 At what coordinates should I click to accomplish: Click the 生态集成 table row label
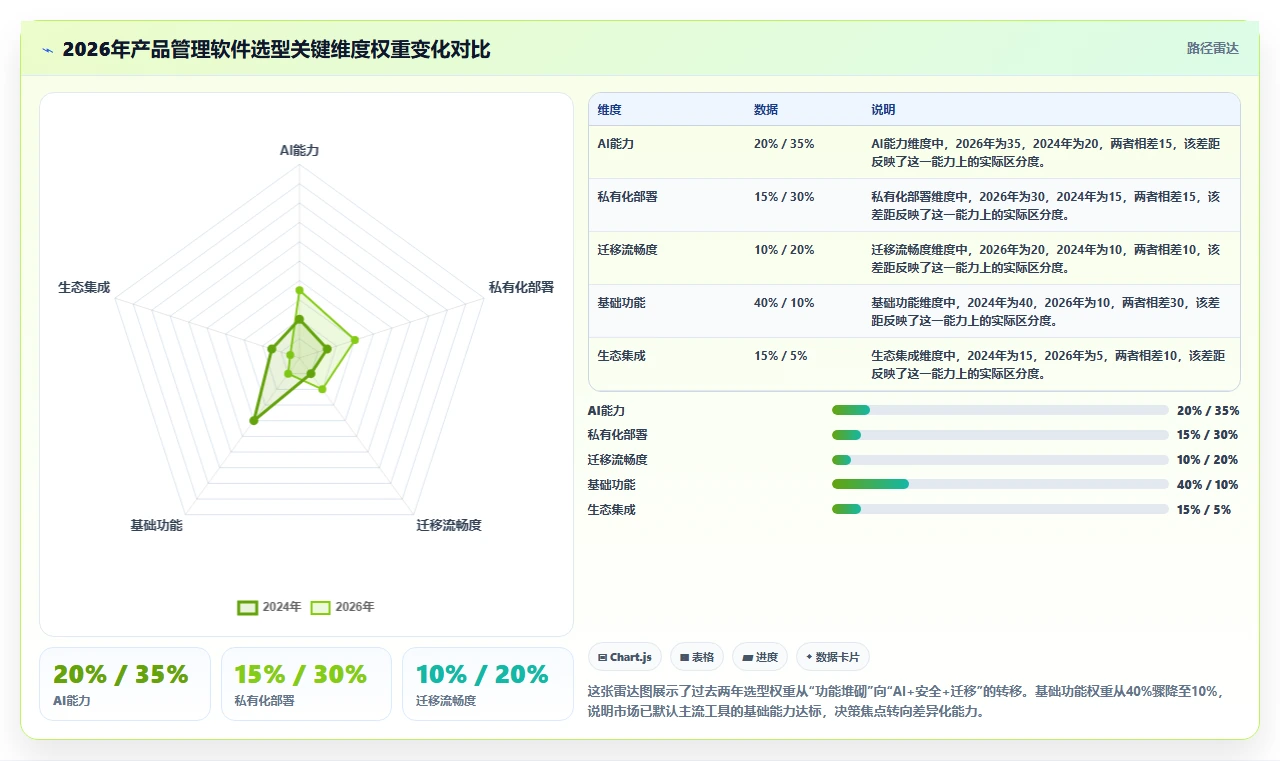(622, 356)
